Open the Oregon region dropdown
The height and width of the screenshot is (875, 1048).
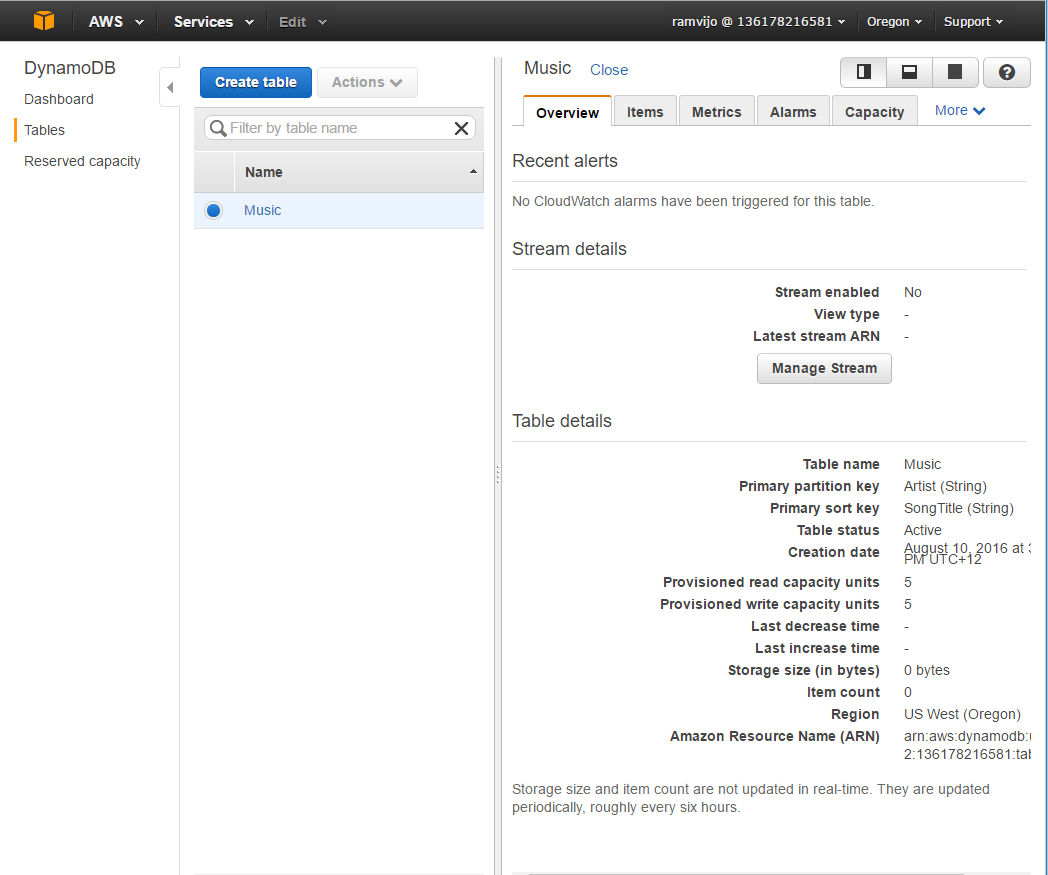click(x=894, y=21)
